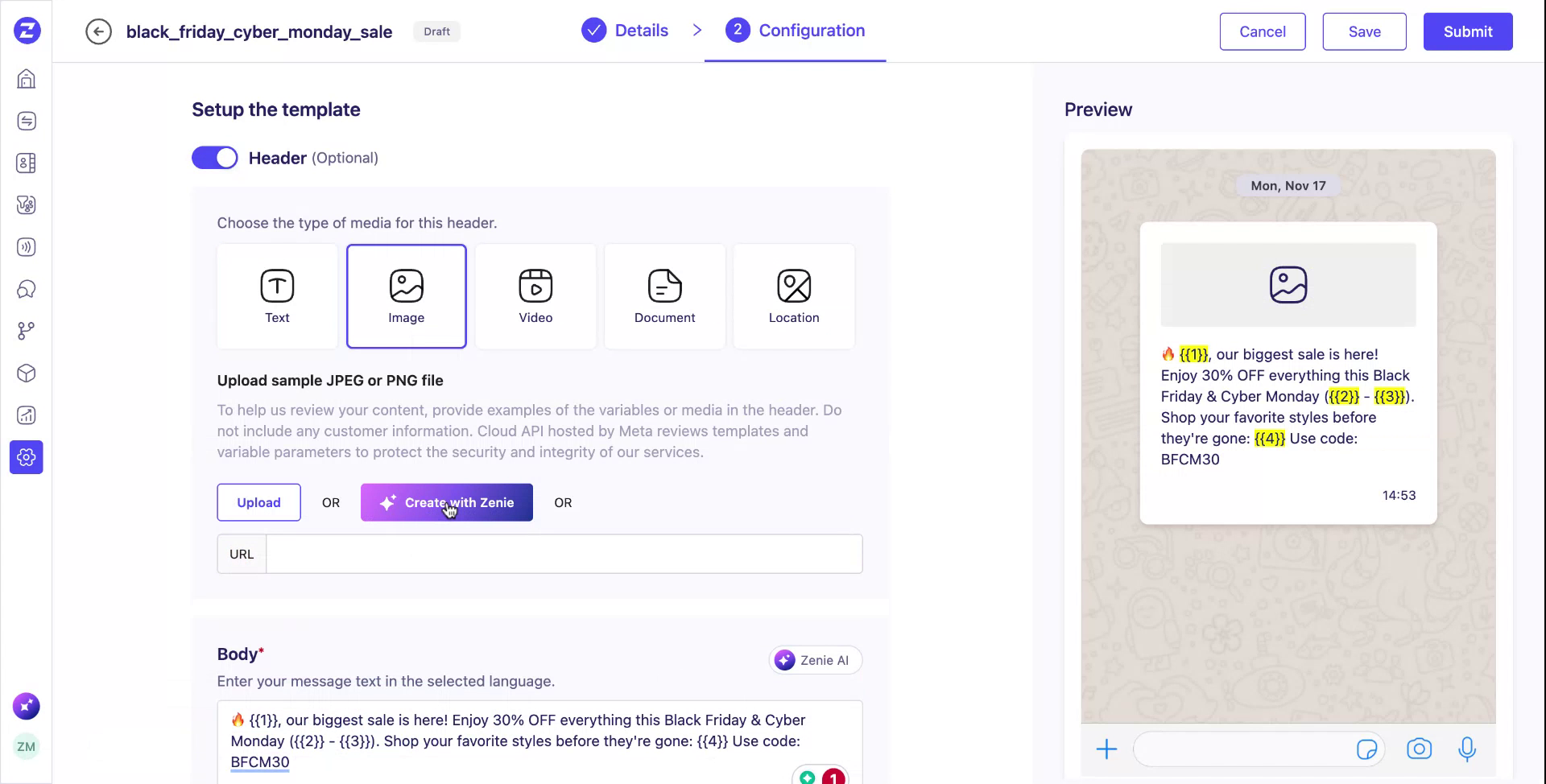Select the Video header media type
Viewport: 1546px width, 784px height.
click(x=535, y=296)
